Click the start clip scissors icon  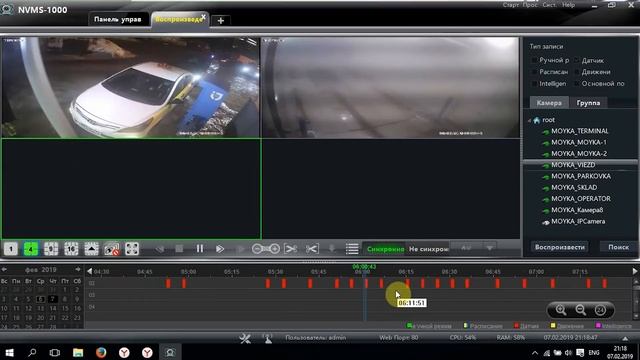pyautogui.click(x=291, y=249)
